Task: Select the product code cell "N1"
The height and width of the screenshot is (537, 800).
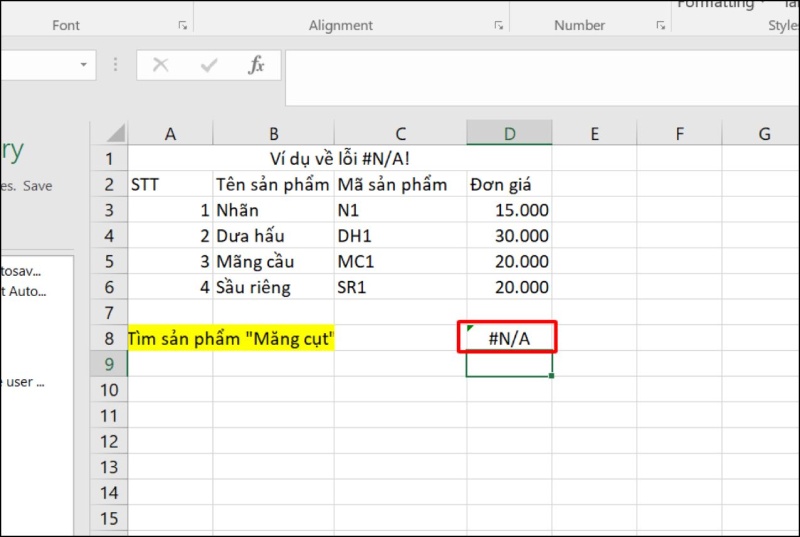Action: click(401, 210)
